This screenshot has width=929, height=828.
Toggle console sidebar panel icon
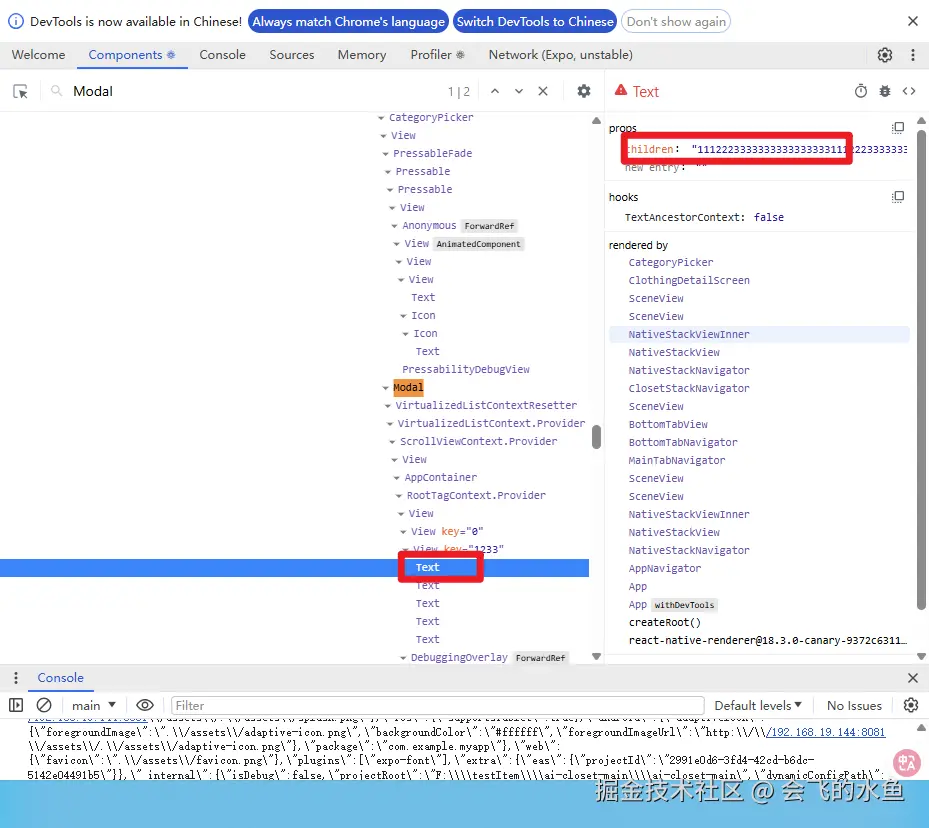point(16,705)
